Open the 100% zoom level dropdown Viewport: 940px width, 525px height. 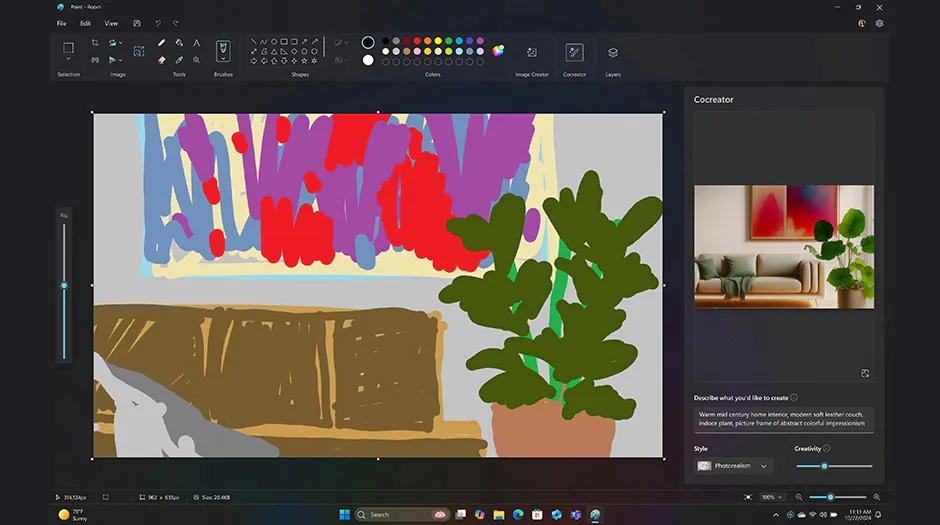pos(772,497)
